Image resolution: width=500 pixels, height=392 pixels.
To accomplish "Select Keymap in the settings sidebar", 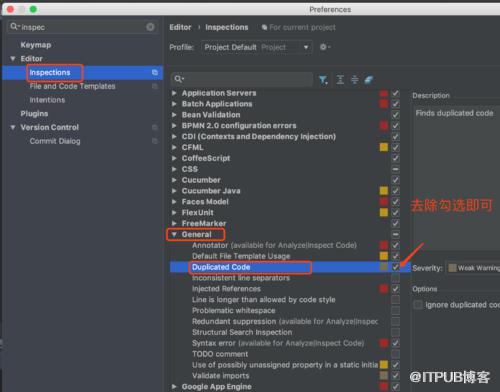I will 36,45.
